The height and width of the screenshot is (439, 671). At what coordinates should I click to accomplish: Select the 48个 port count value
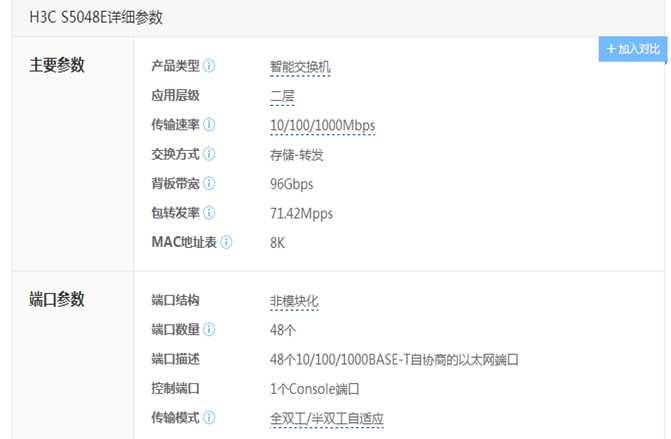click(x=282, y=330)
